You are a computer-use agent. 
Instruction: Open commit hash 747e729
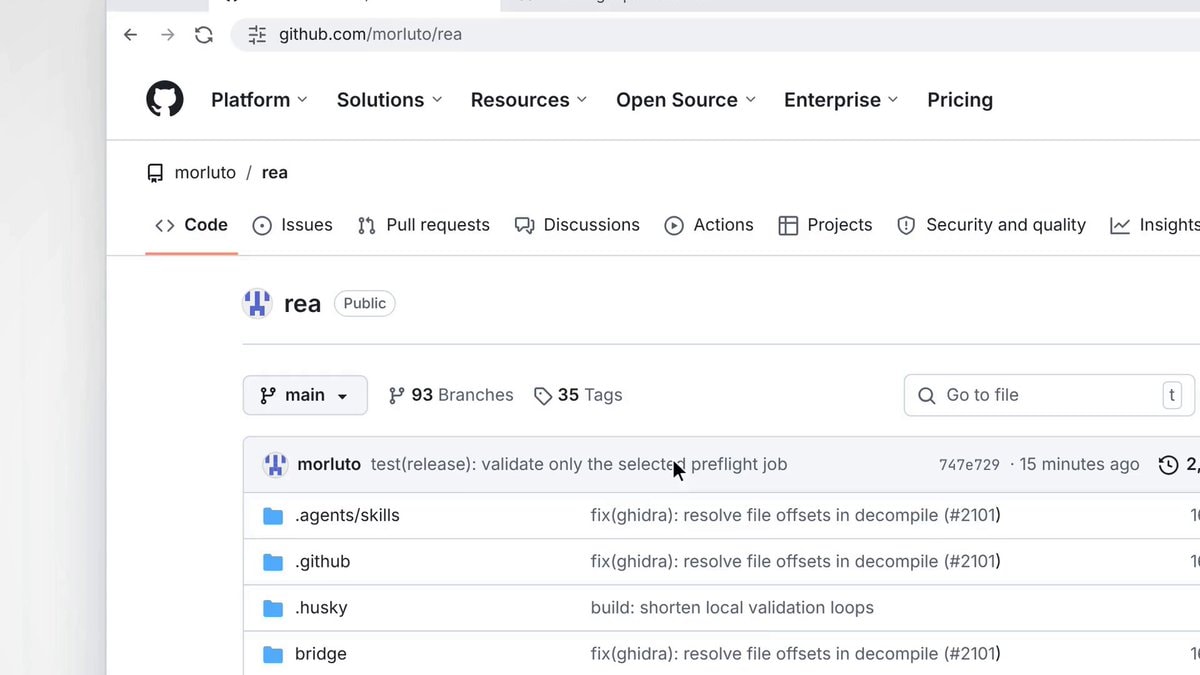click(969, 465)
